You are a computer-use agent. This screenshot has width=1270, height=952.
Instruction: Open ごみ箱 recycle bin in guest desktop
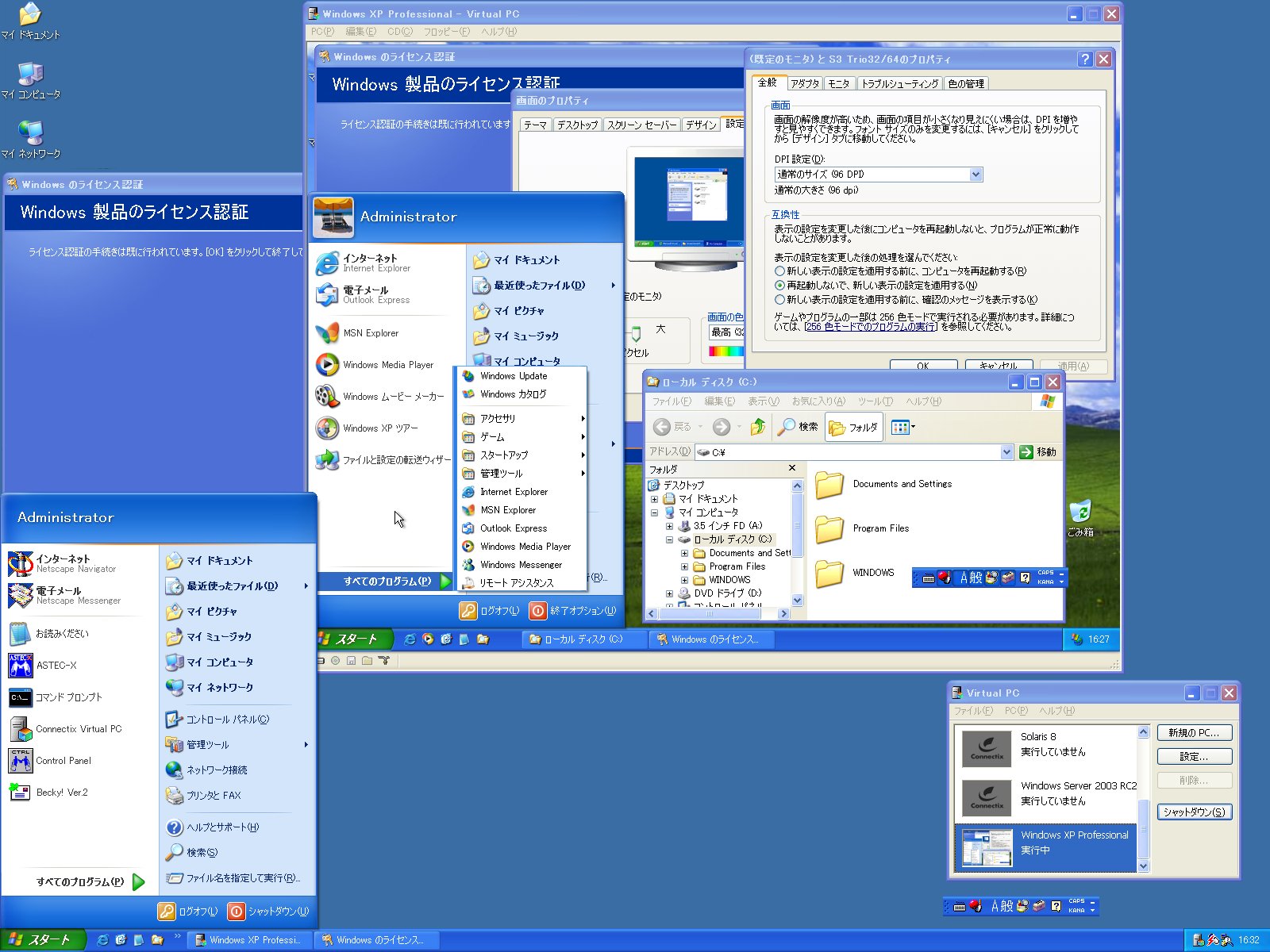coord(1080,518)
